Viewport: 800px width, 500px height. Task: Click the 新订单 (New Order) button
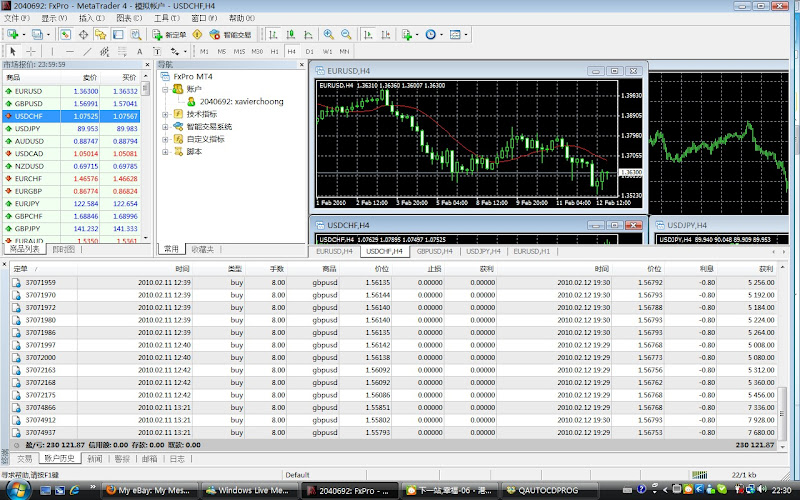[x=169, y=34]
